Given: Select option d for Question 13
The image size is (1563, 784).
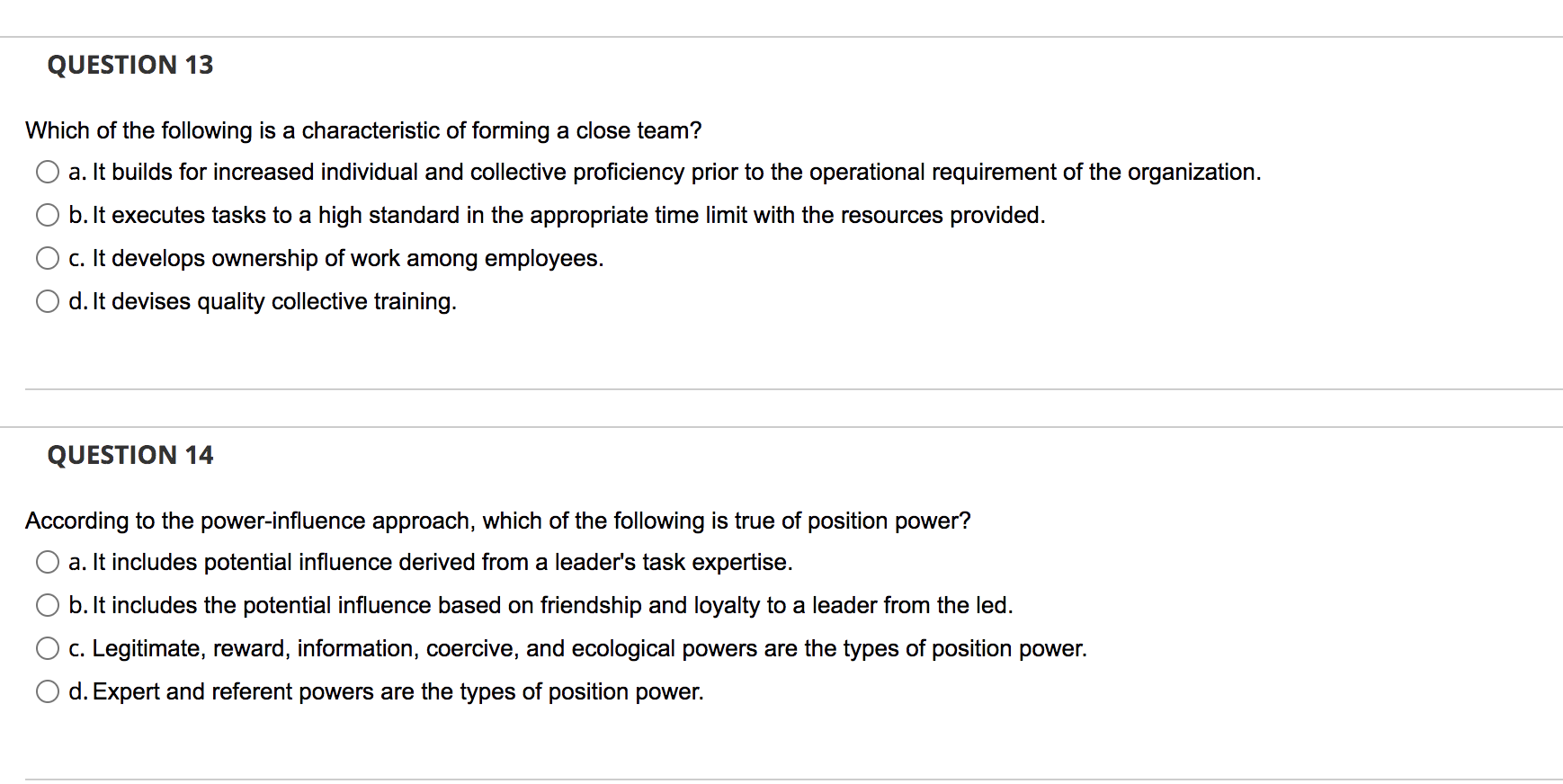Looking at the screenshot, I should coord(48,301).
